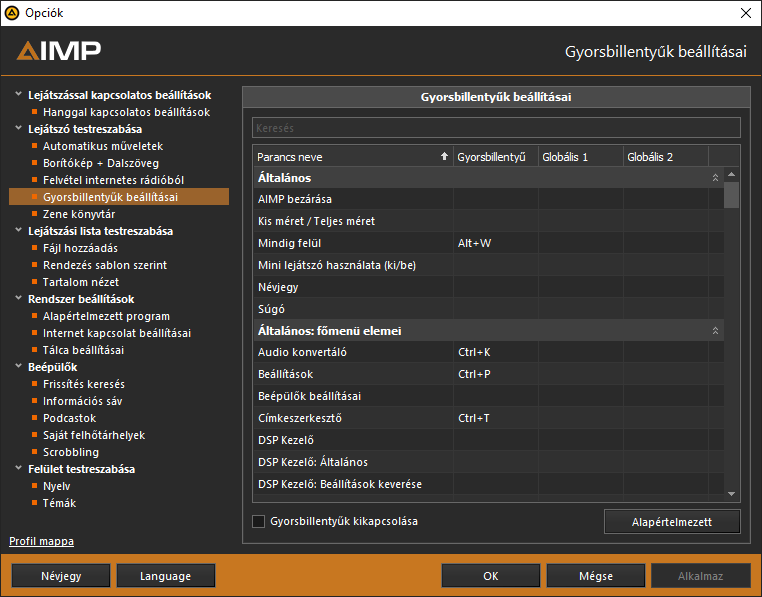Image resolution: width=762 pixels, height=597 pixels.
Task: Click scrollbar up arrow in hotkey list
Action: click(731, 174)
